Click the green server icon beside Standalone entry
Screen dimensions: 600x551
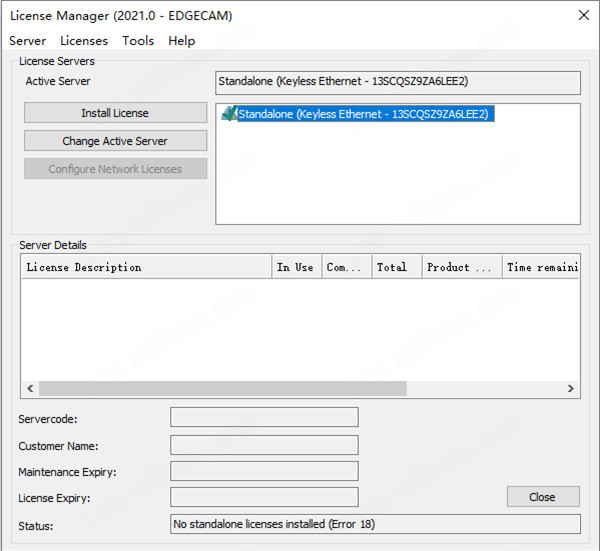[x=229, y=114]
